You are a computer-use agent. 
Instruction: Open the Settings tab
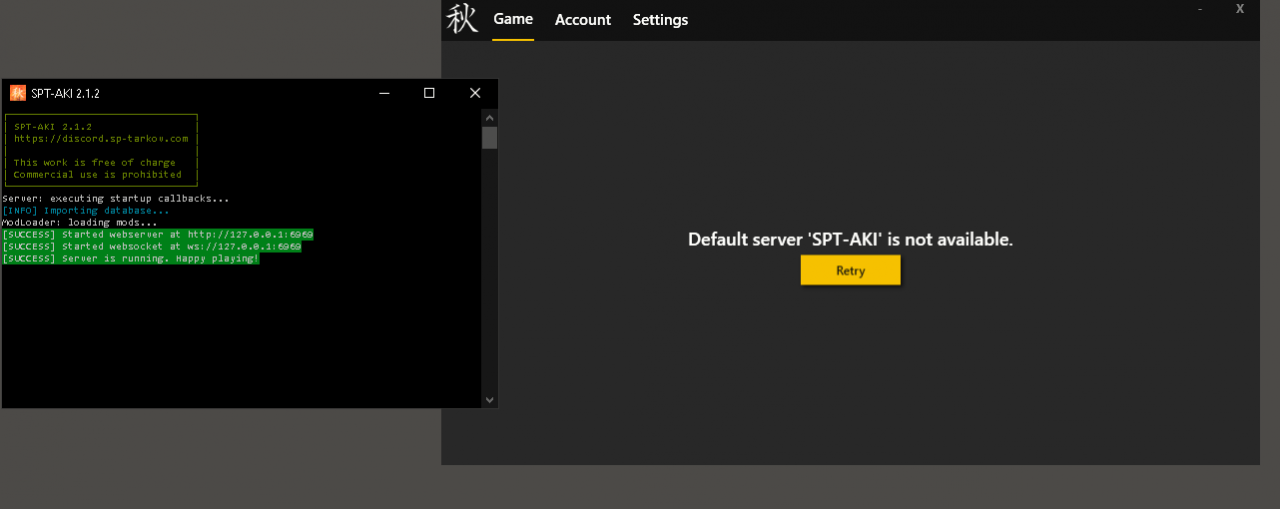point(660,20)
